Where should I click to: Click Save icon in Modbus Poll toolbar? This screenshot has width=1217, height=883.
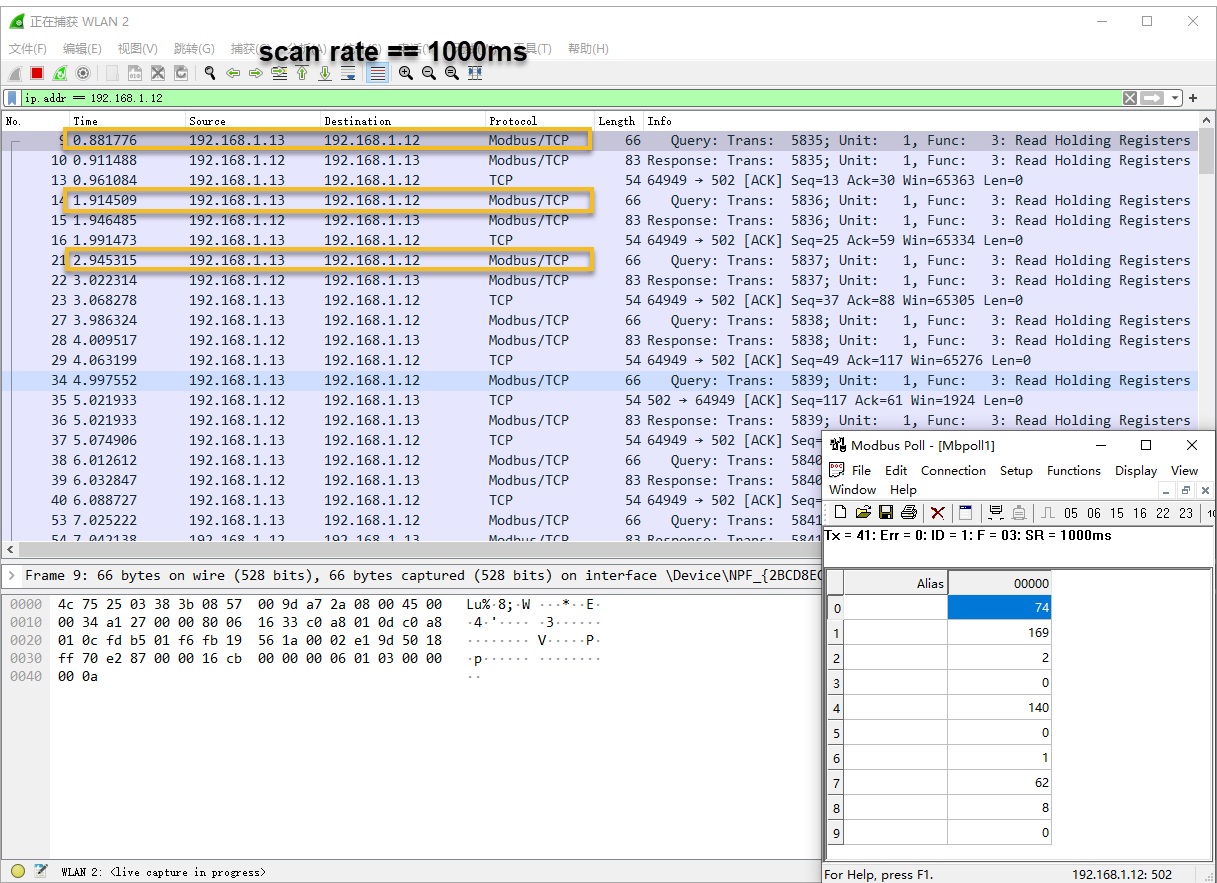click(886, 513)
